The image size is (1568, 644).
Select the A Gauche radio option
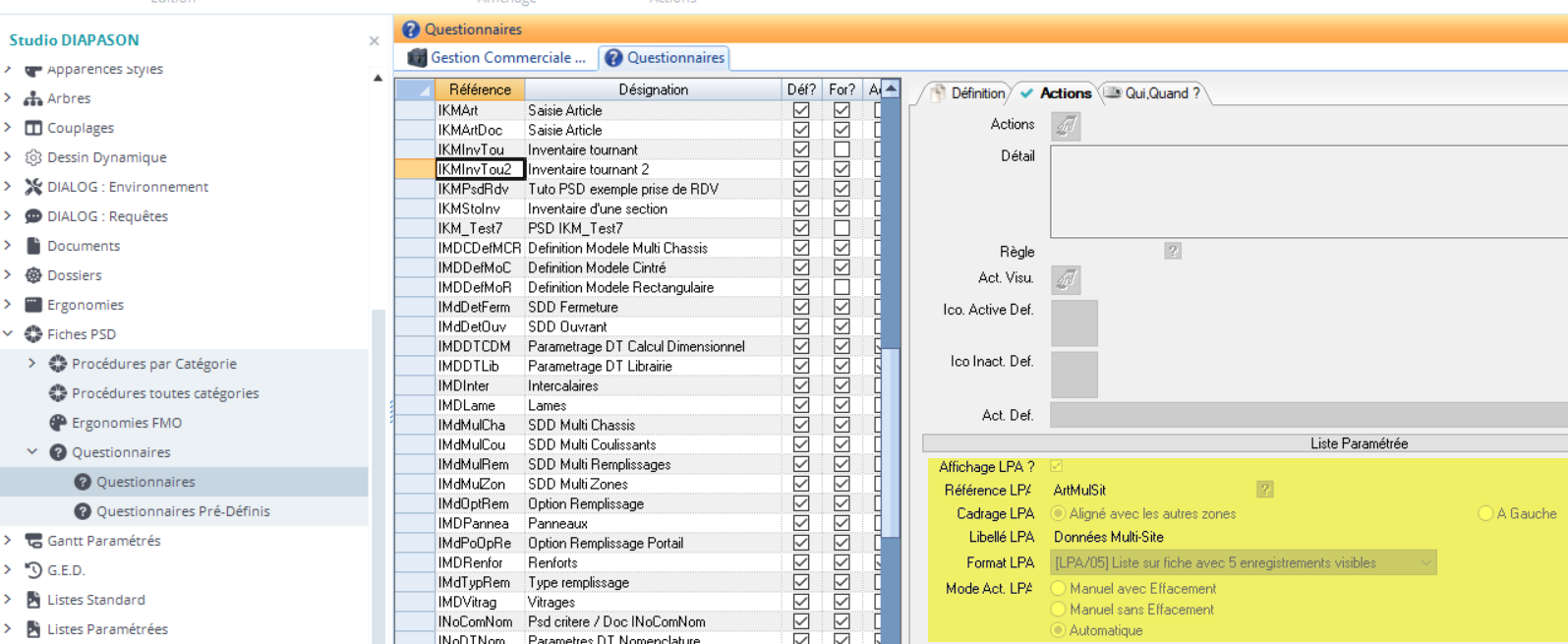click(1485, 513)
